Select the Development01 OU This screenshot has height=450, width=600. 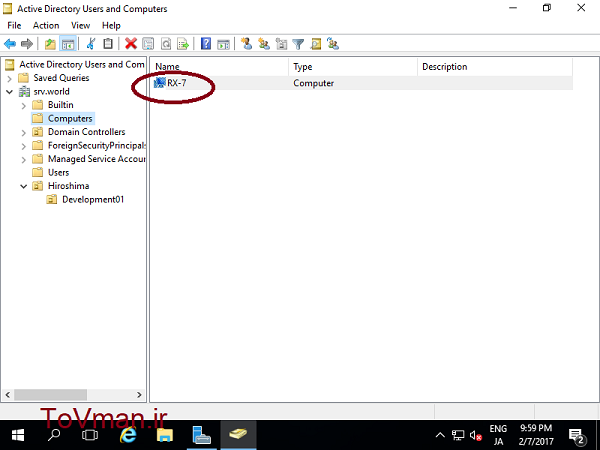(x=85, y=199)
